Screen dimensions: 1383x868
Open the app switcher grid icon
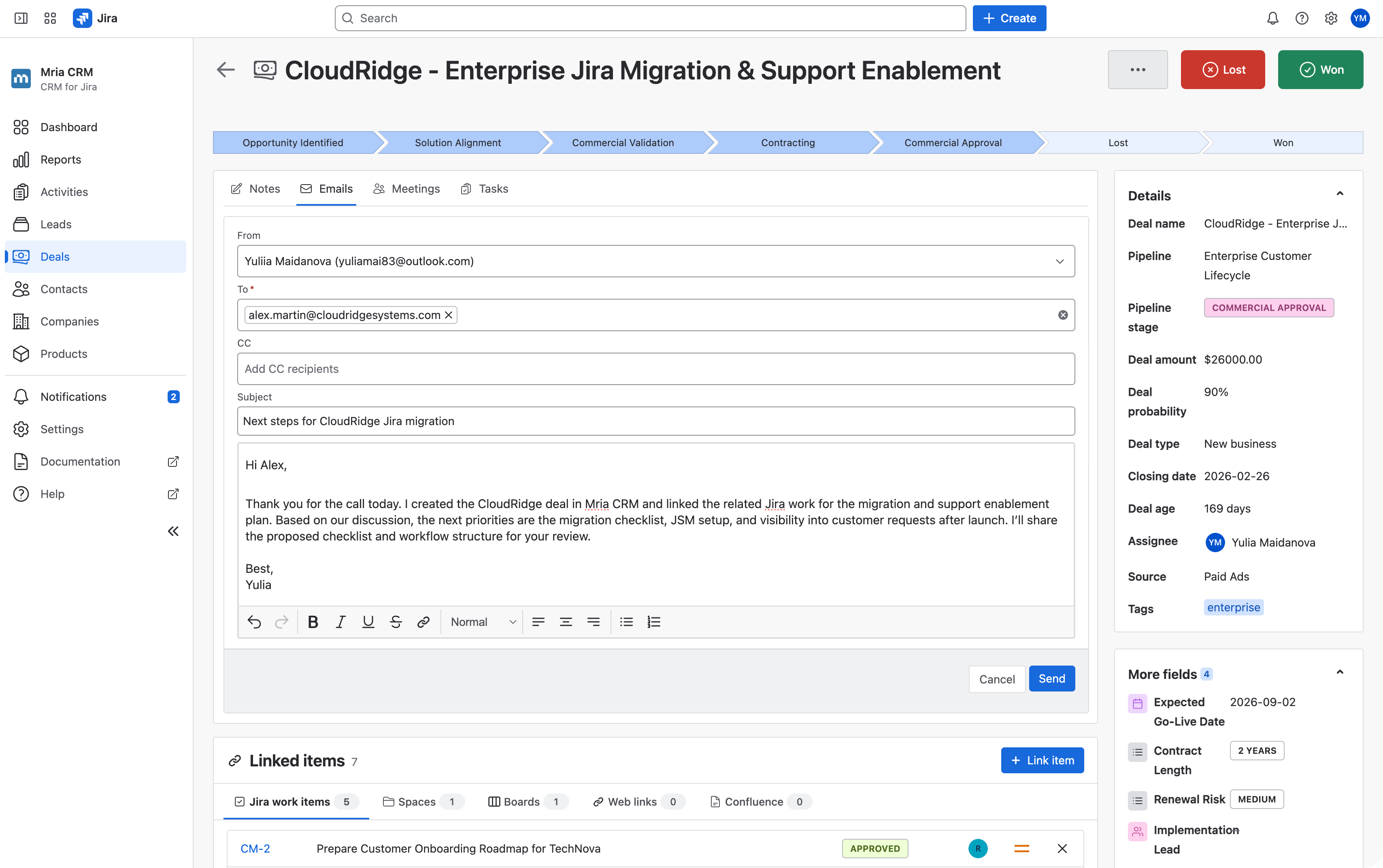click(x=50, y=18)
